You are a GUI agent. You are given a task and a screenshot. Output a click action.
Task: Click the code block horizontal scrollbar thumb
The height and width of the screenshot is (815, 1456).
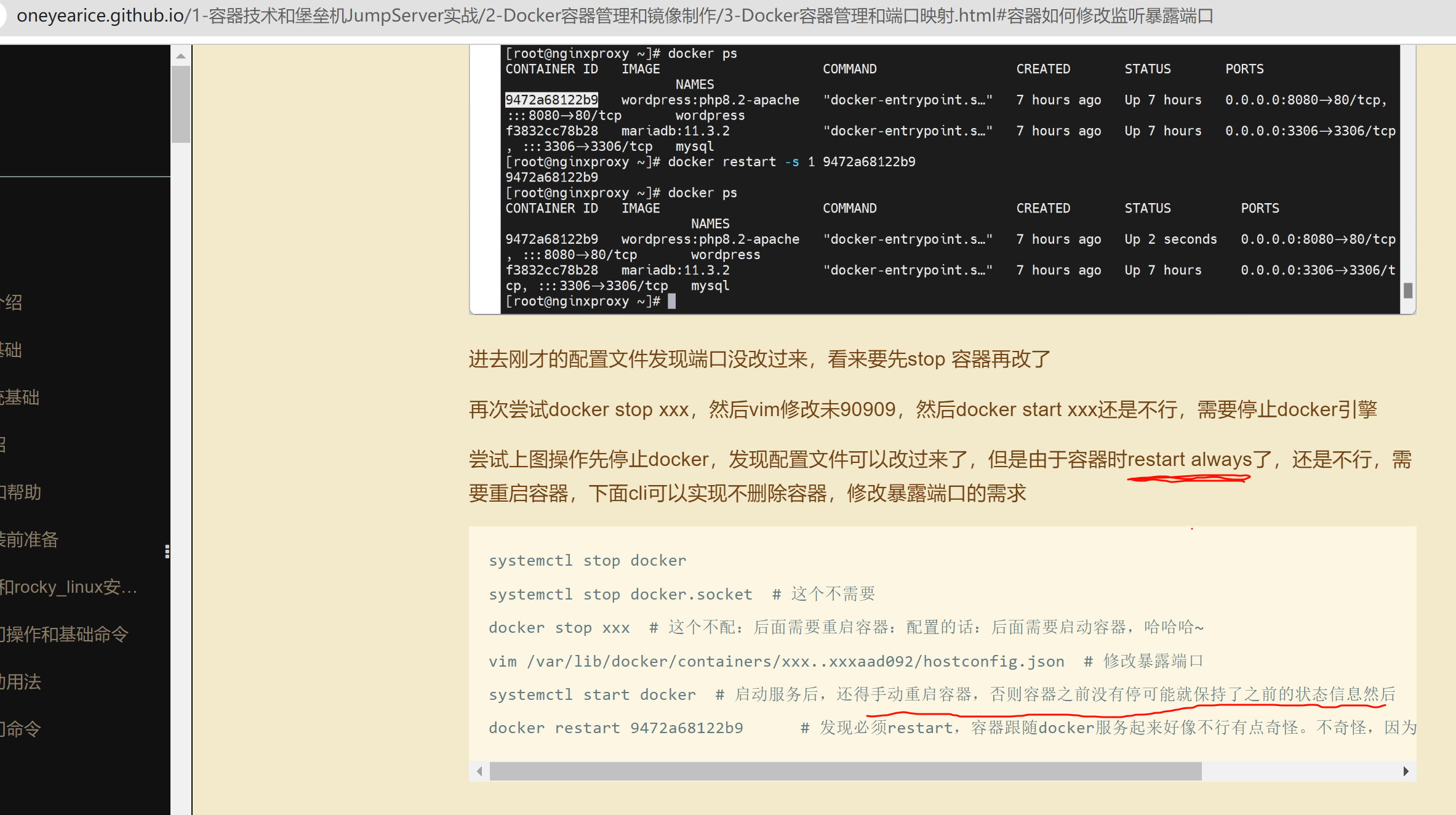(x=846, y=771)
